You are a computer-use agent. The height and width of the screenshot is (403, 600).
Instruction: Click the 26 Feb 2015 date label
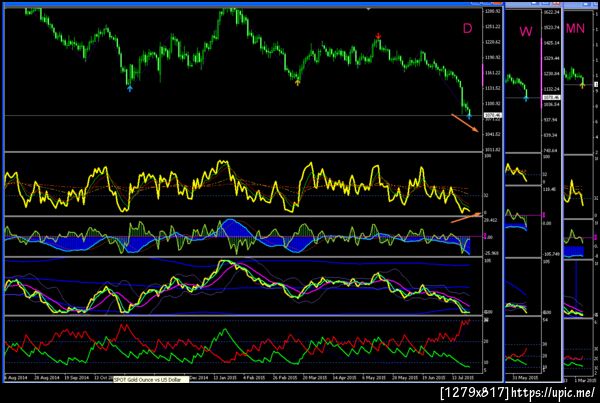click(x=285, y=377)
